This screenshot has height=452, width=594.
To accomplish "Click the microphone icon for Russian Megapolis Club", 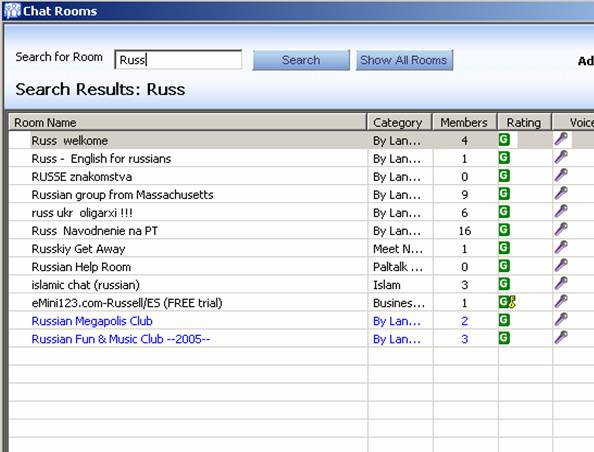I will 561,319.
